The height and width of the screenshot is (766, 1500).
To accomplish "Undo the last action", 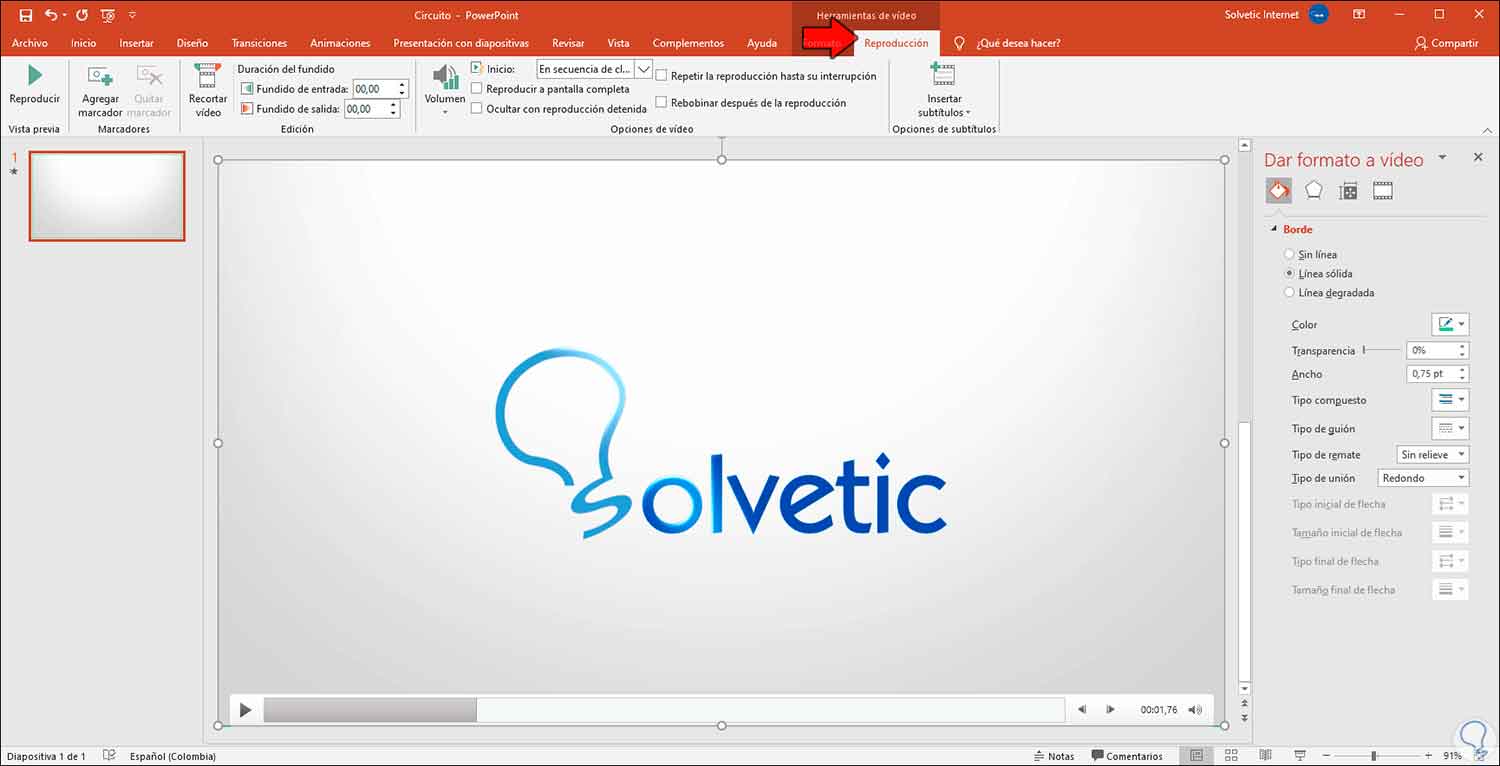I will click(x=51, y=15).
